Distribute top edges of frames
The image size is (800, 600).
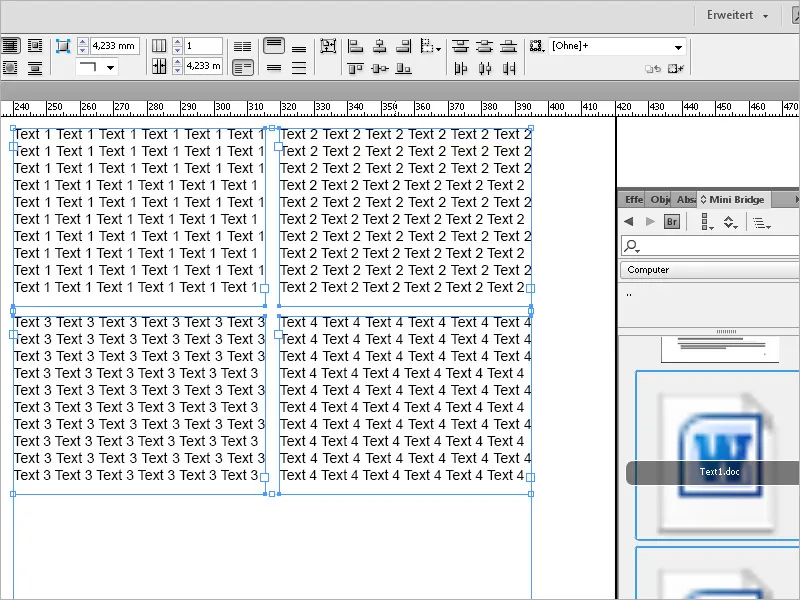click(460, 46)
